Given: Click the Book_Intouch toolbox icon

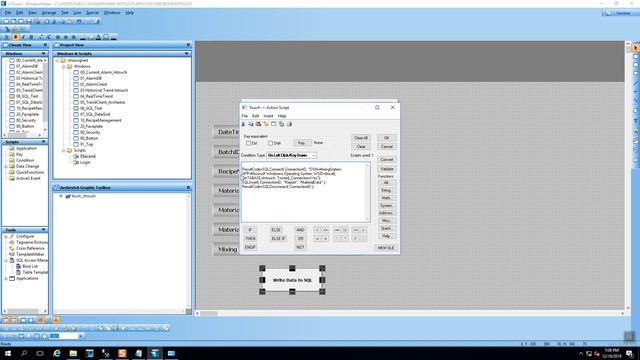Looking at the screenshot, I should 68,196.
